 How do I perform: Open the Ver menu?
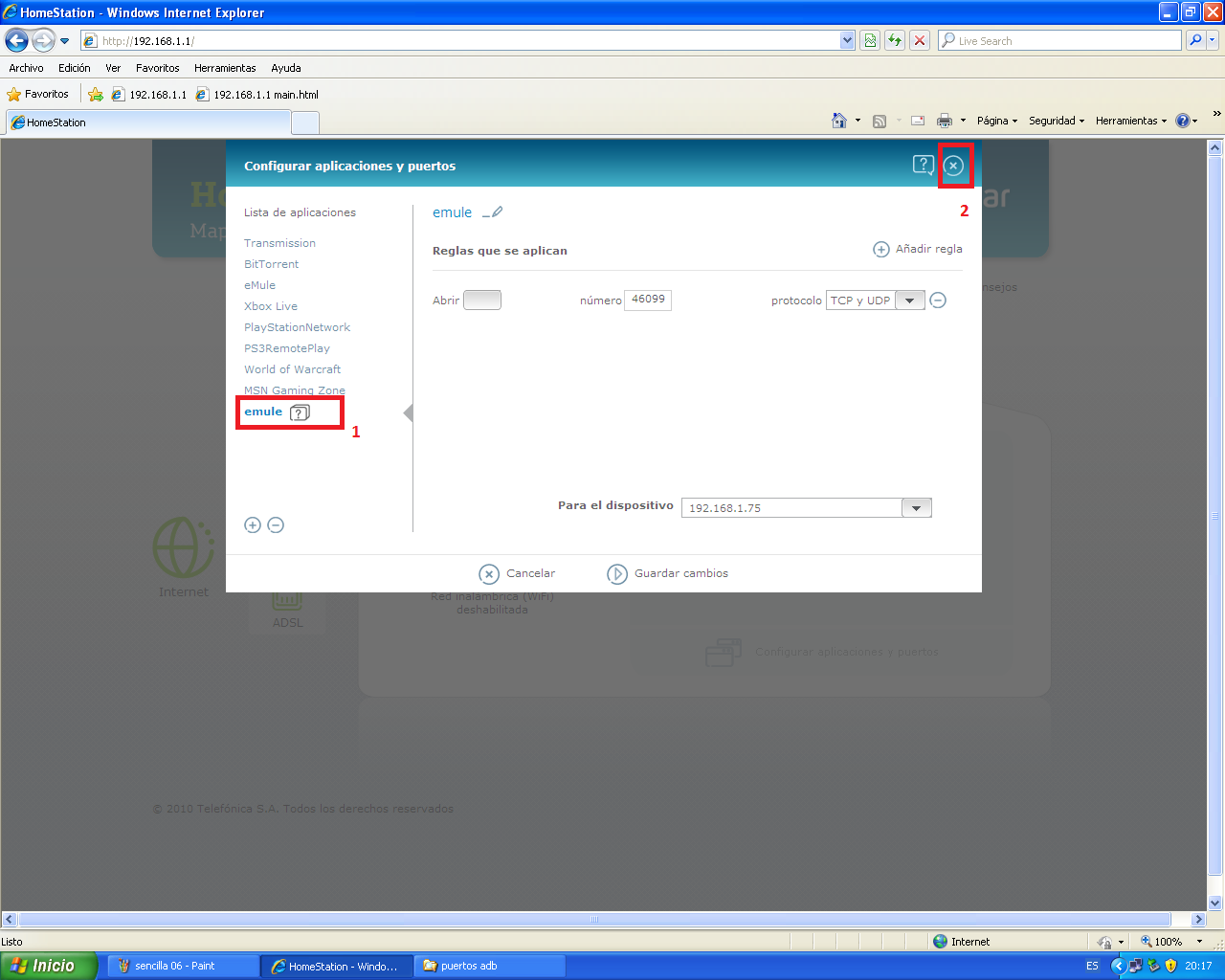(x=113, y=68)
